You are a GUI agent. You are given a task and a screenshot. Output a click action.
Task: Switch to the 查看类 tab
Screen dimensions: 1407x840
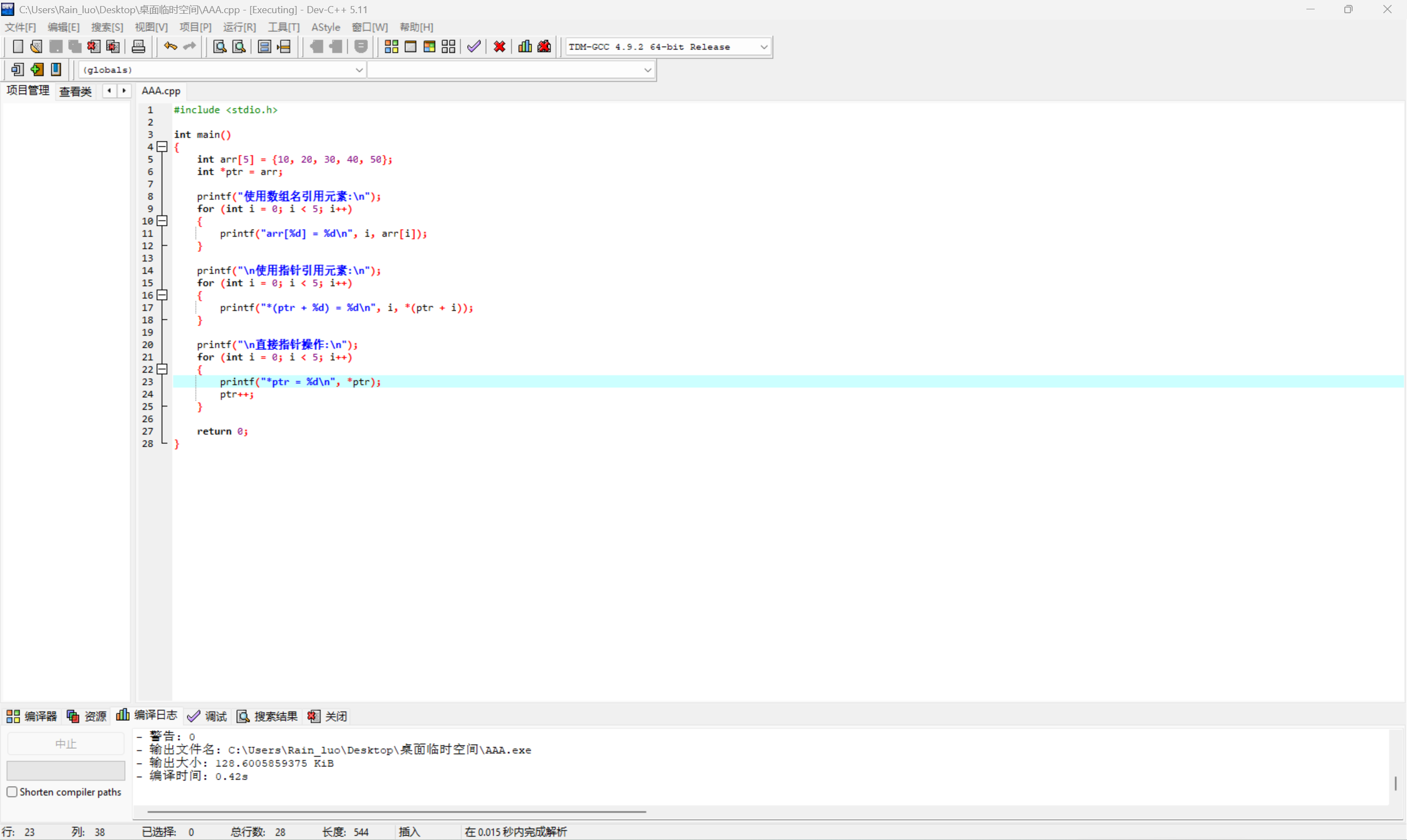coord(75,91)
